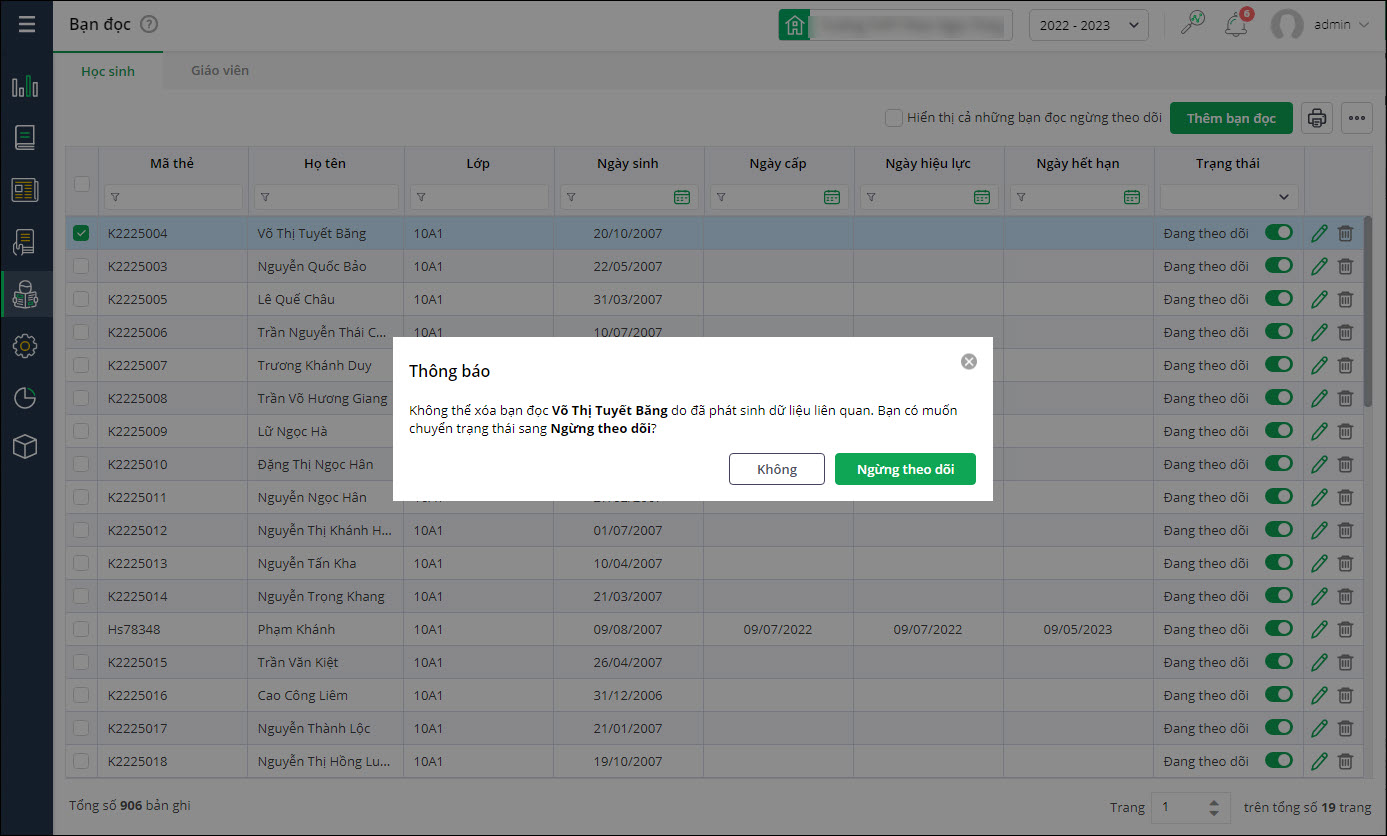Click the printer icon
This screenshot has width=1387, height=836.
[1317, 118]
